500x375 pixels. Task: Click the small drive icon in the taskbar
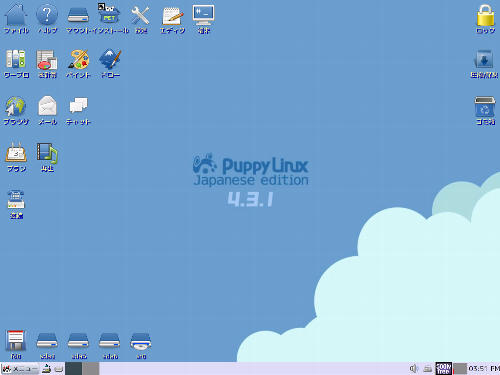point(59,369)
